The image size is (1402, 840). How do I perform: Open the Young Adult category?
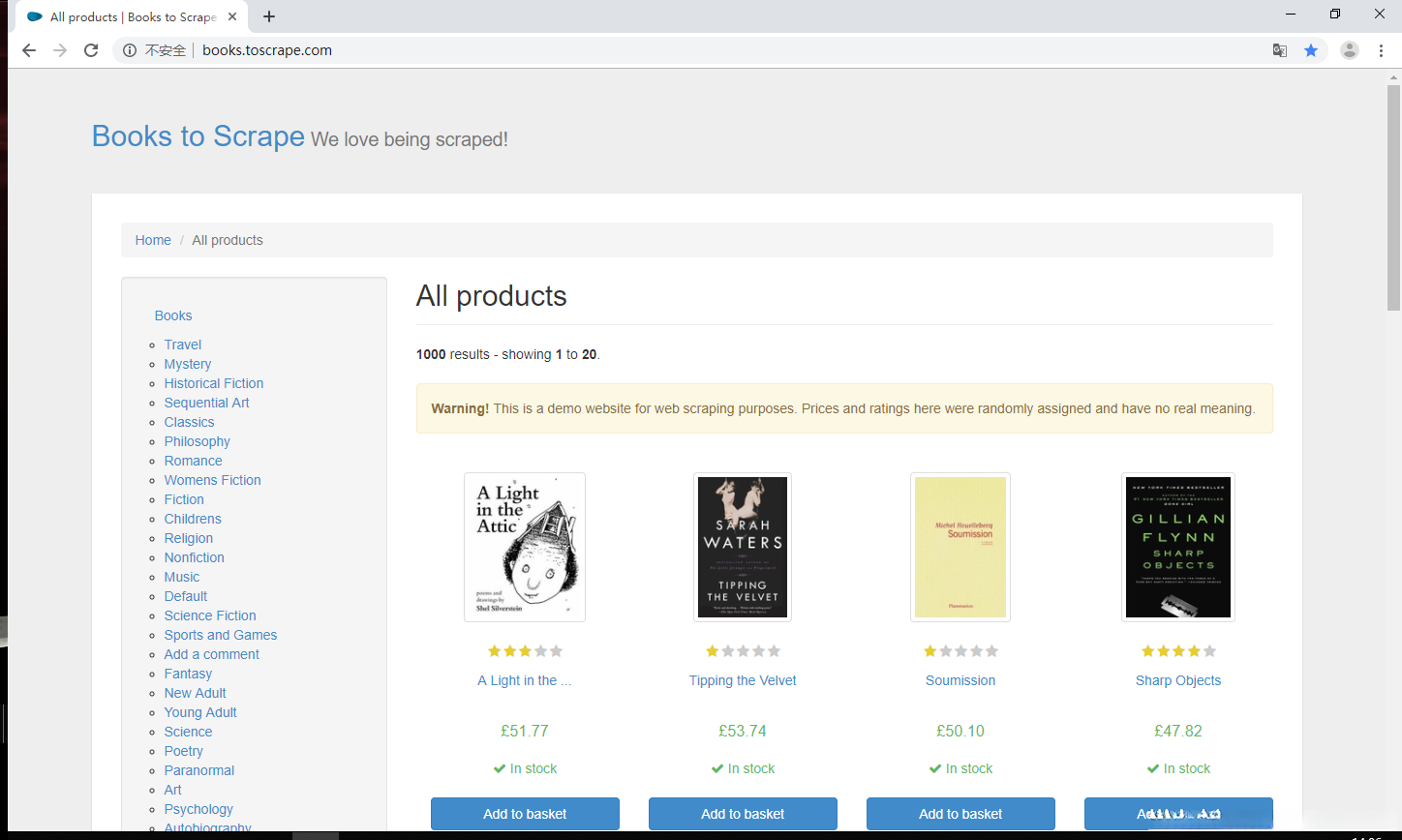(x=200, y=712)
